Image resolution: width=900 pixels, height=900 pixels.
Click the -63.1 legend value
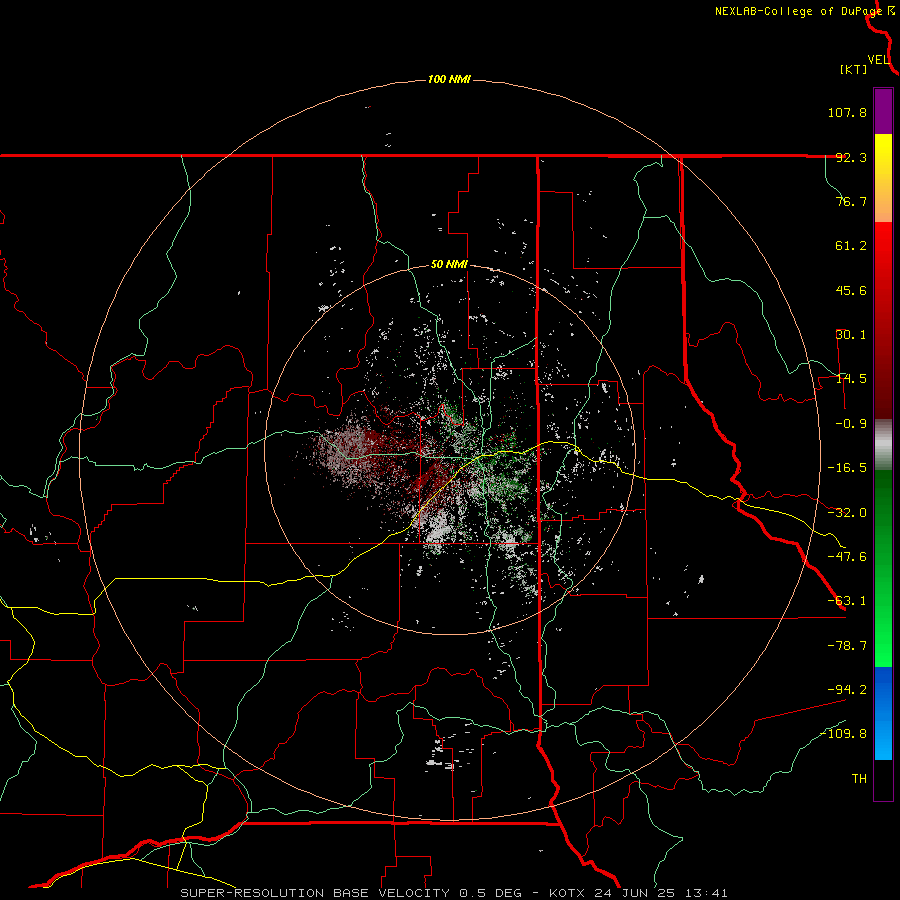point(847,601)
